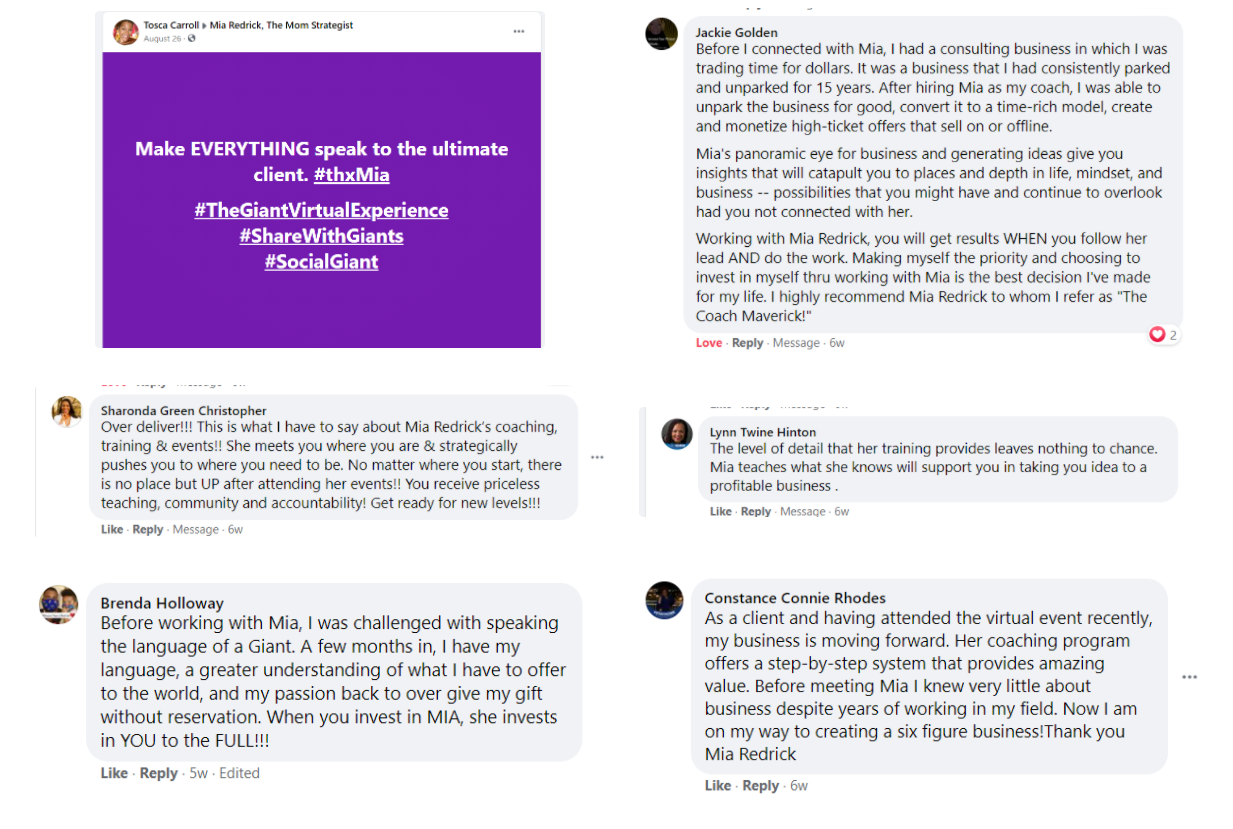
Task: Like Constance Connie Rhodes' comment
Action: pyautogui.click(x=717, y=786)
